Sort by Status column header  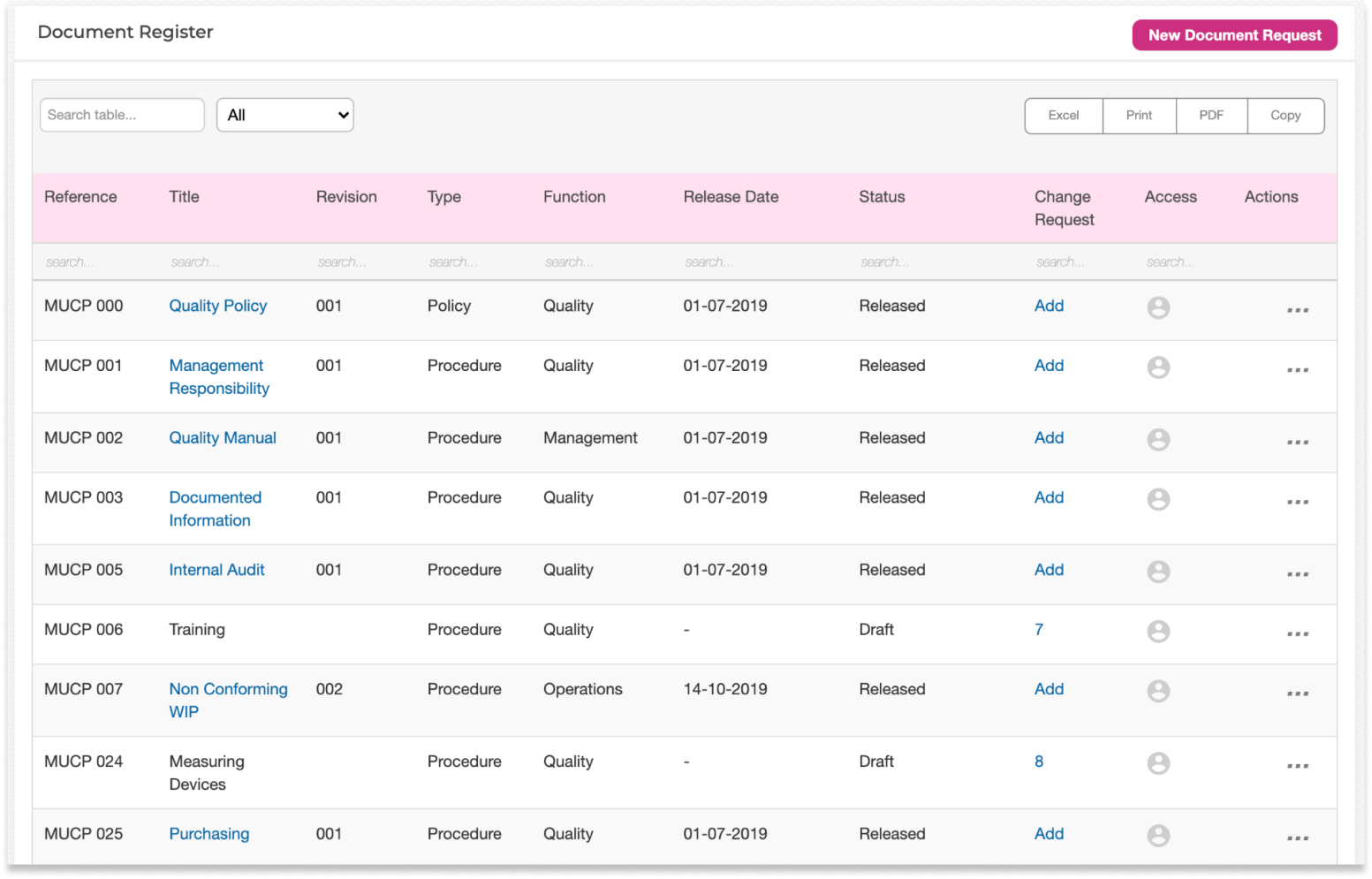(882, 197)
